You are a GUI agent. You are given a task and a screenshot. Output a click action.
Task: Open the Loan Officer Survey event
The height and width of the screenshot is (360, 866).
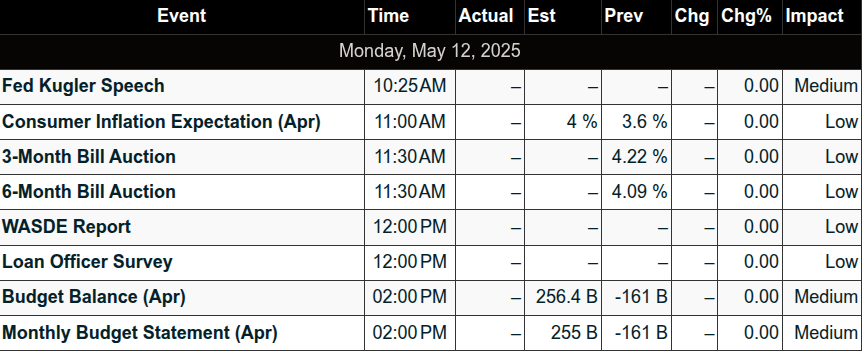pos(87,262)
